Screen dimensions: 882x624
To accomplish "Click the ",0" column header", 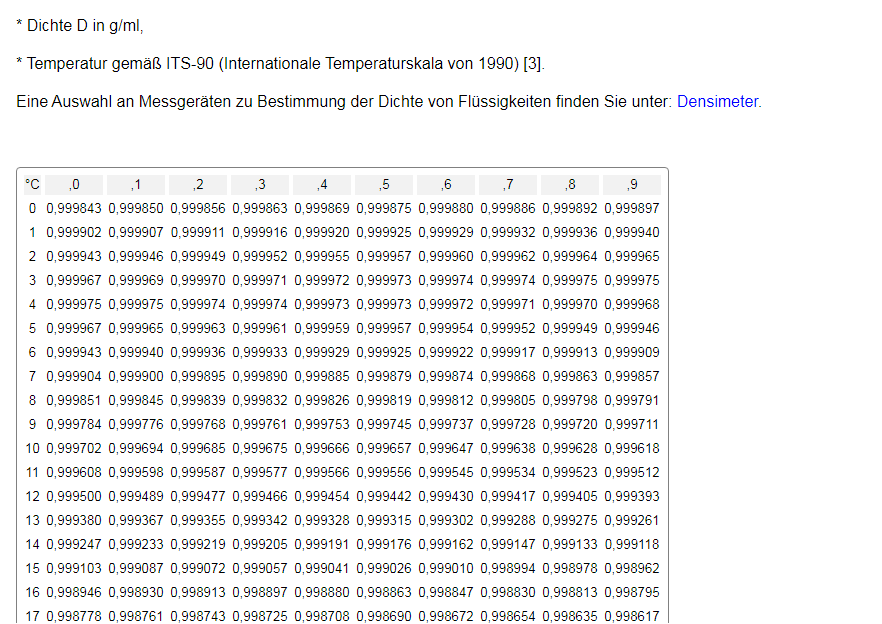I will coord(74,184).
